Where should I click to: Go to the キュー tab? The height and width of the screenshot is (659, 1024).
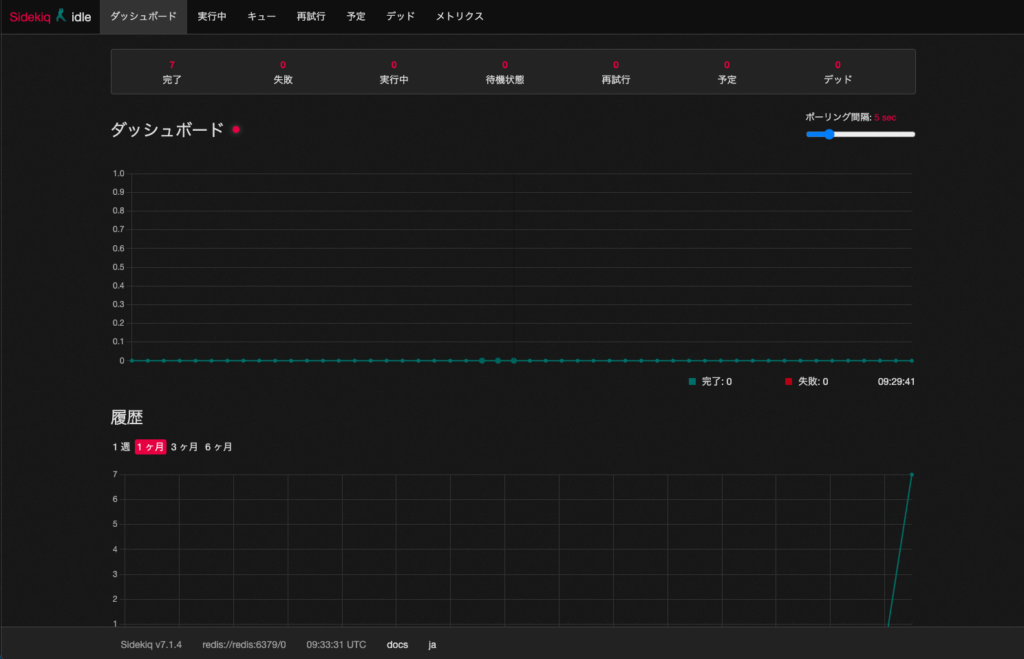(x=261, y=16)
